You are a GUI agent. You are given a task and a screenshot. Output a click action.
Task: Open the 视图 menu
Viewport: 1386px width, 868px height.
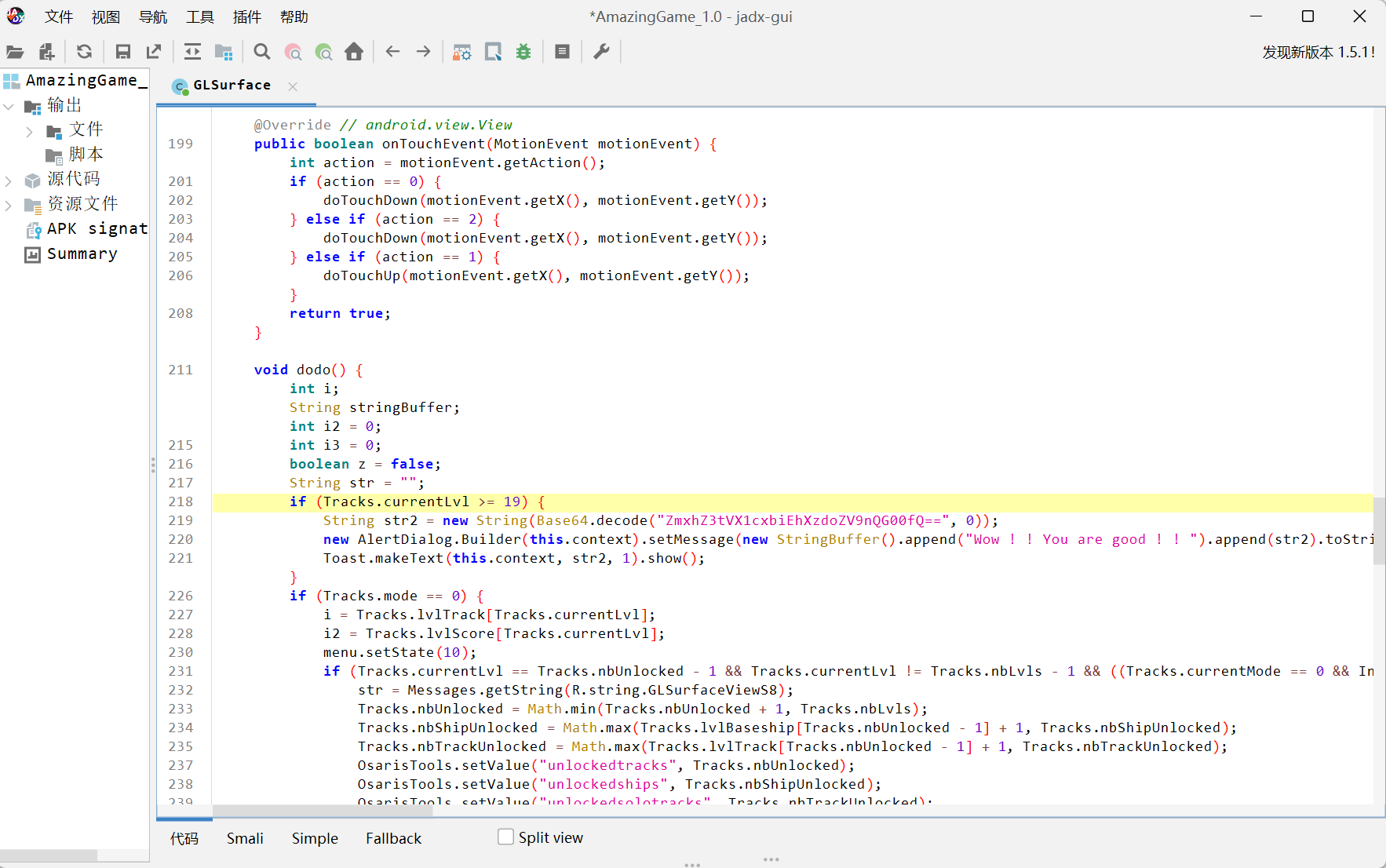[106, 16]
